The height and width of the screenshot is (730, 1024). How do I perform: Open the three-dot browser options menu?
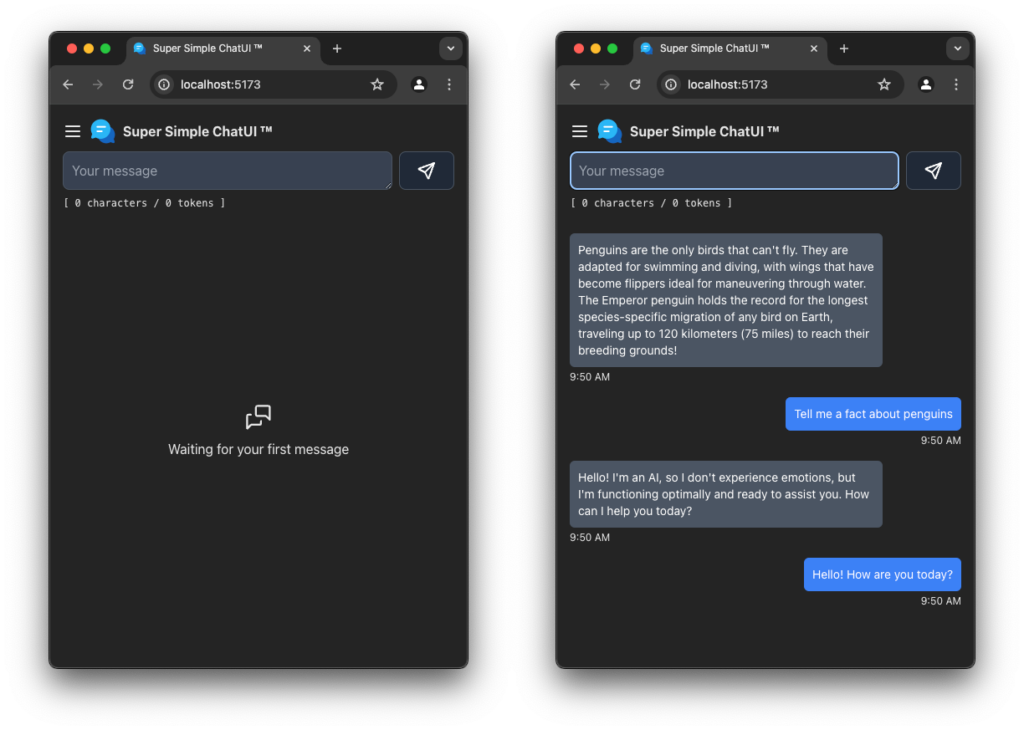click(x=449, y=85)
